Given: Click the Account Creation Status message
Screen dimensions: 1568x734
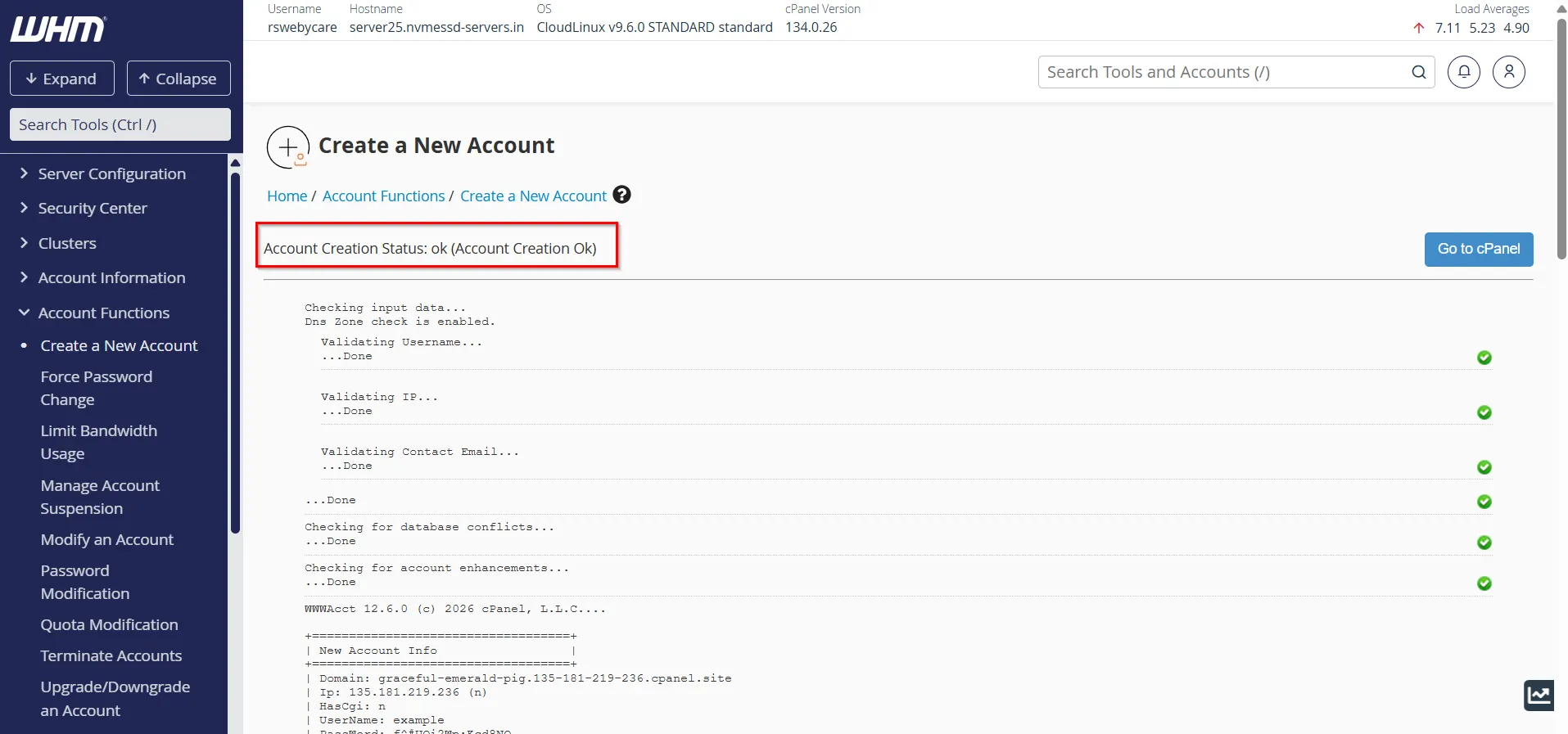Looking at the screenshot, I should pos(430,248).
